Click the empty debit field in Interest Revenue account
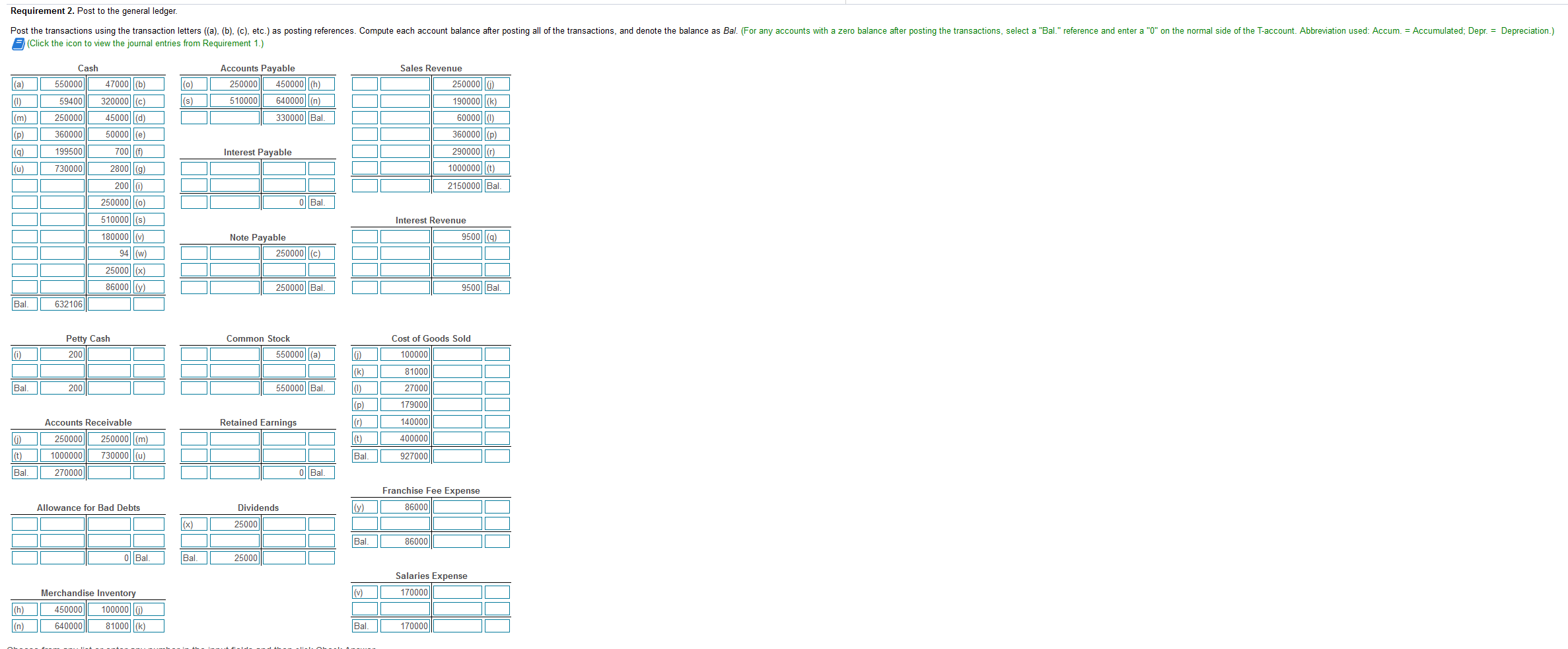 click(404, 237)
